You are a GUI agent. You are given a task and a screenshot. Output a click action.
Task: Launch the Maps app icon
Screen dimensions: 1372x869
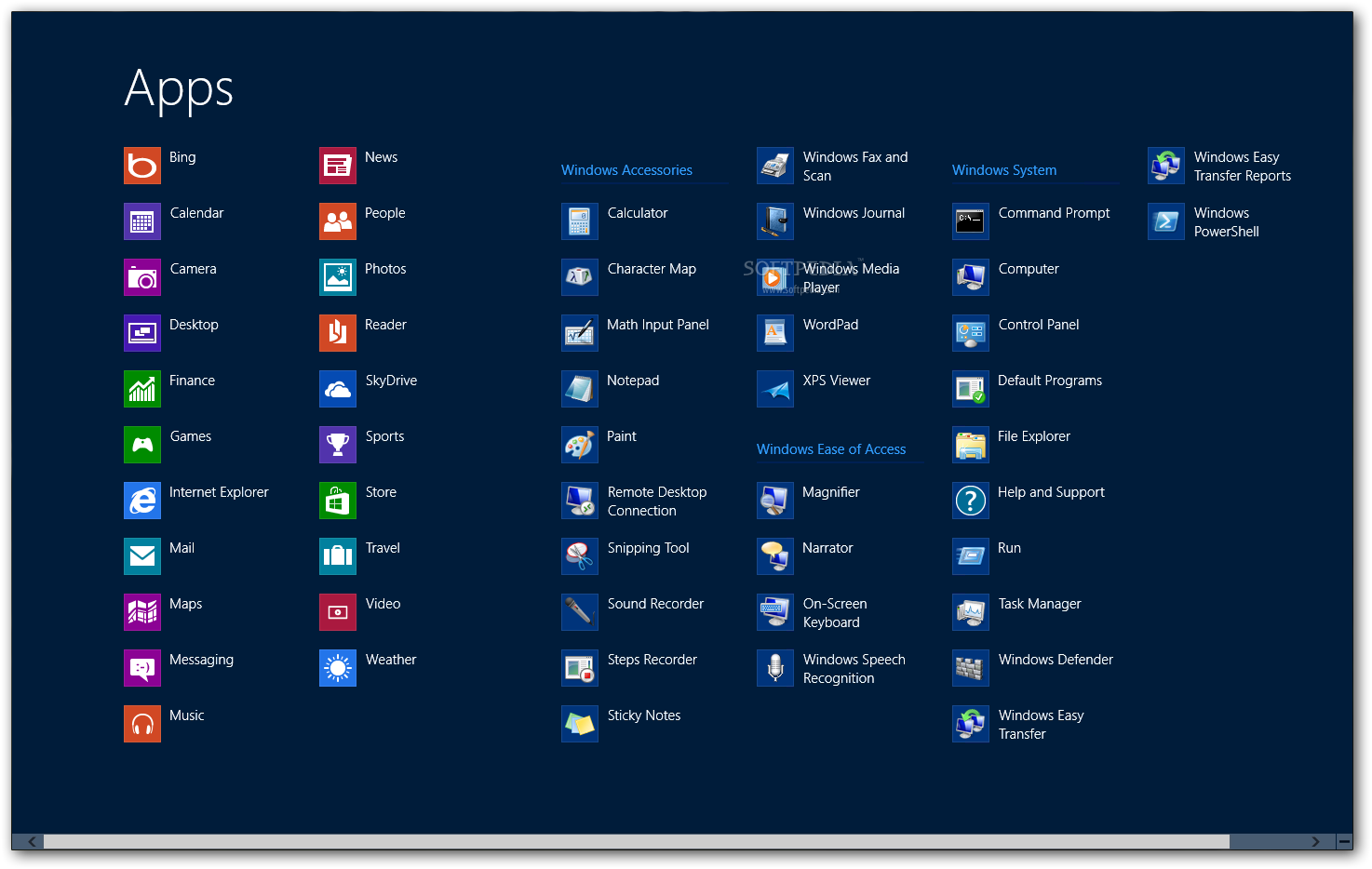tap(142, 612)
